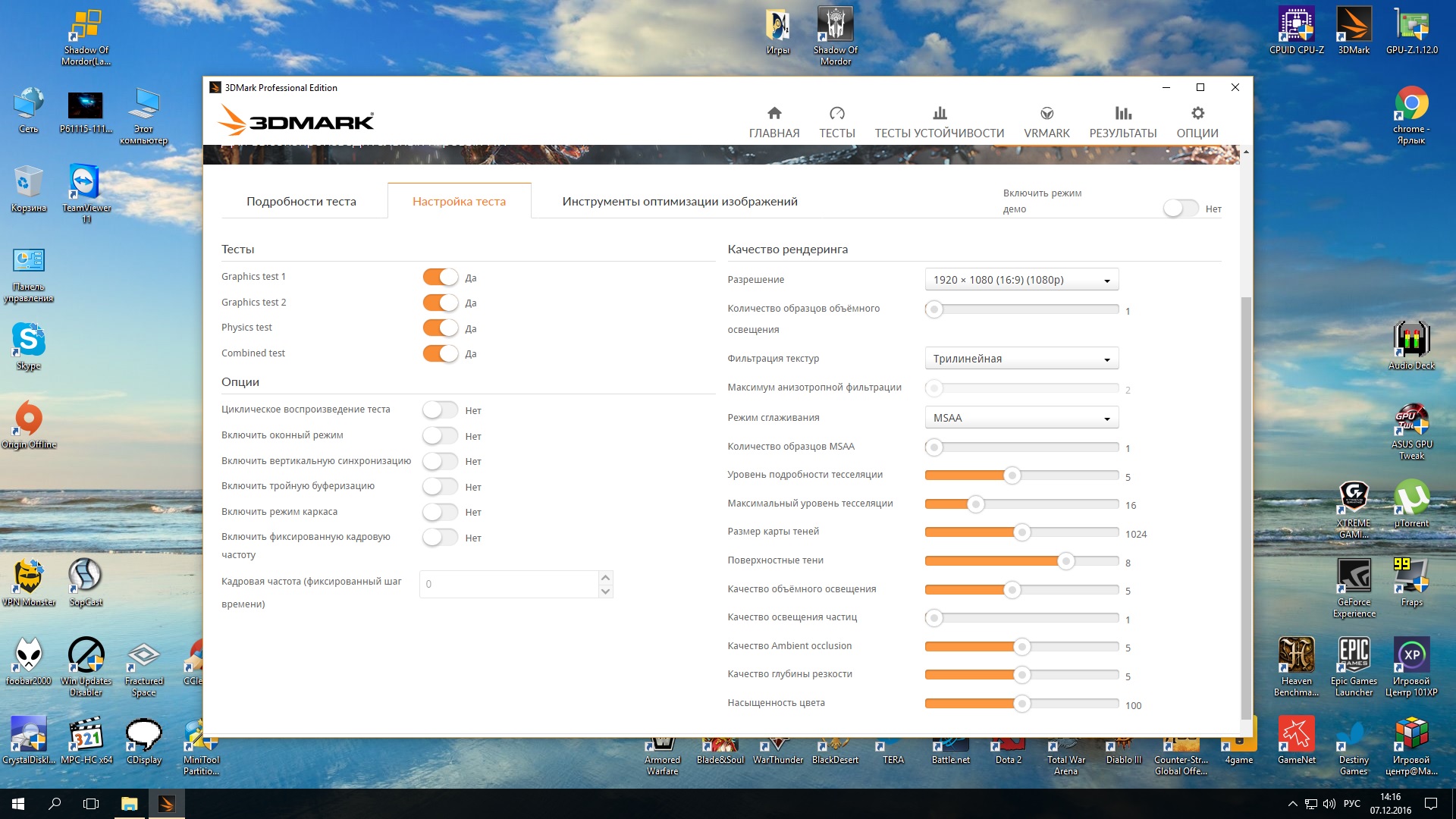The height and width of the screenshot is (819, 1456).
Task: Turn off Physics test switch
Action: 440,328
